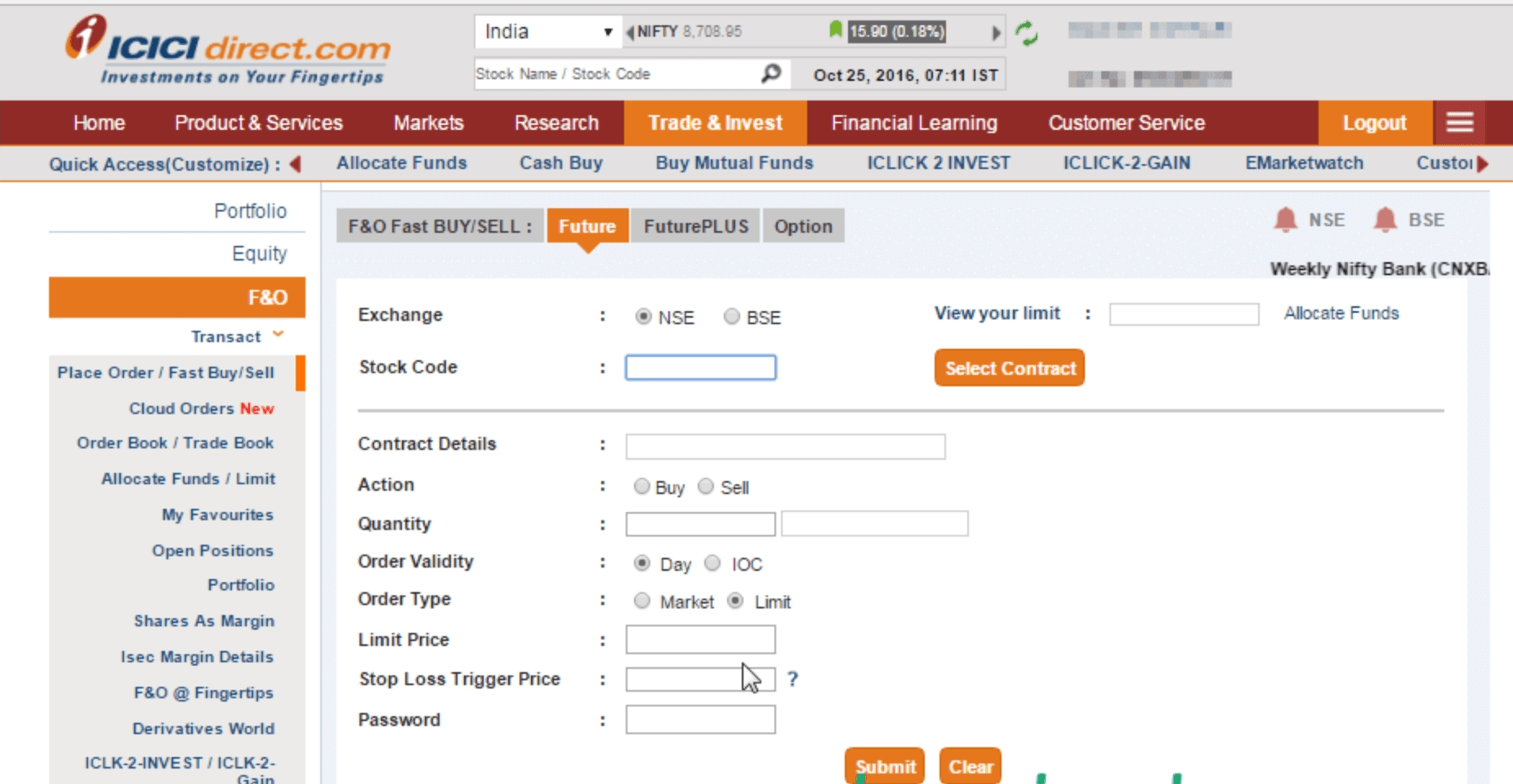1513x784 pixels.
Task: Open EMarketwatch quick link
Action: click(1304, 163)
